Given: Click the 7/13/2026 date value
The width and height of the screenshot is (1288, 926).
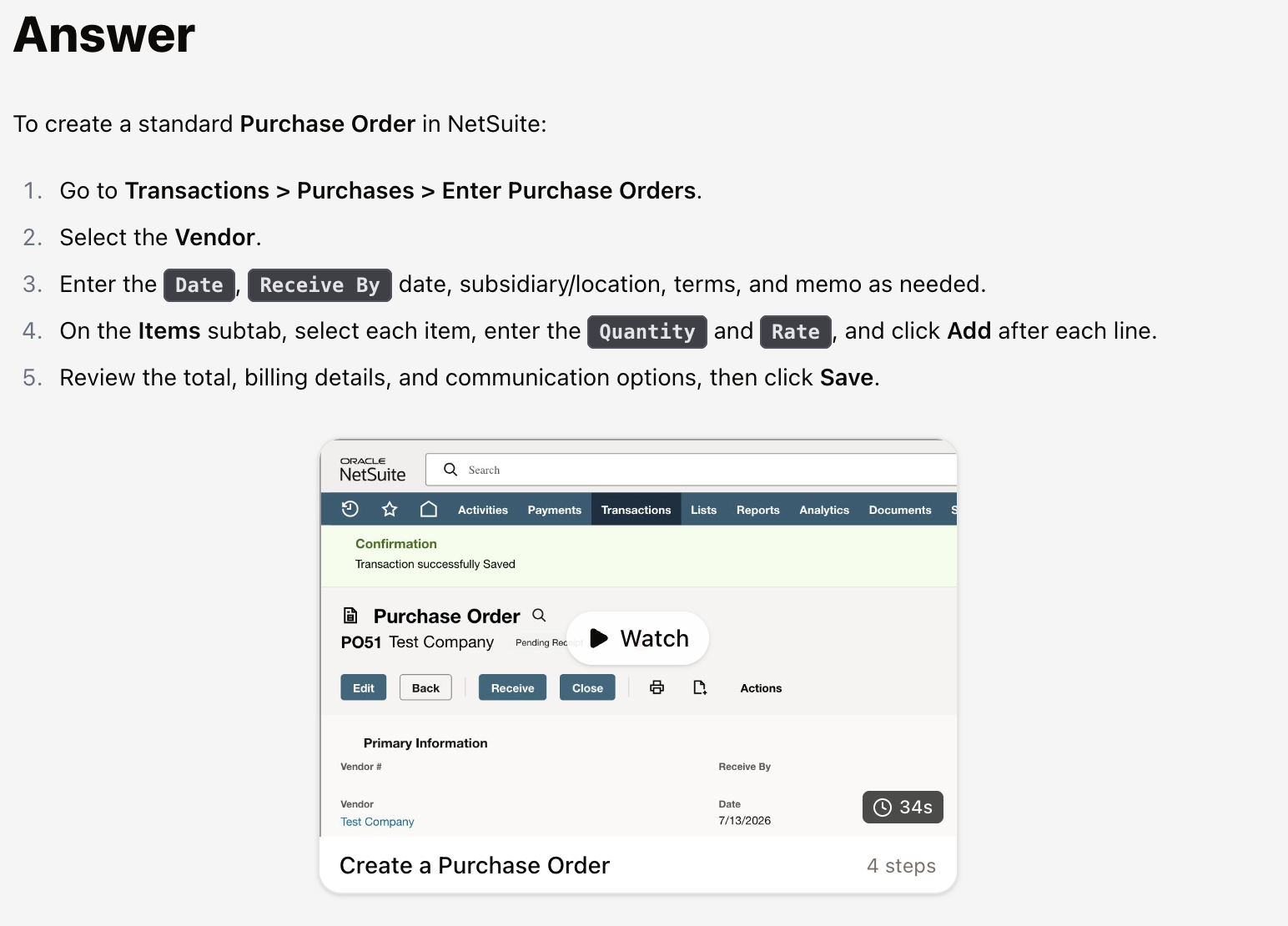Looking at the screenshot, I should pyautogui.click(x=745, y=821).
